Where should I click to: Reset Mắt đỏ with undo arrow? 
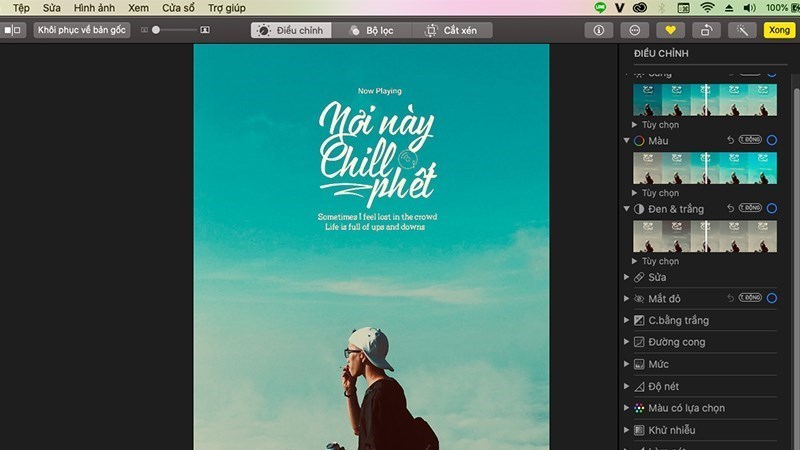tap(731, 298)
